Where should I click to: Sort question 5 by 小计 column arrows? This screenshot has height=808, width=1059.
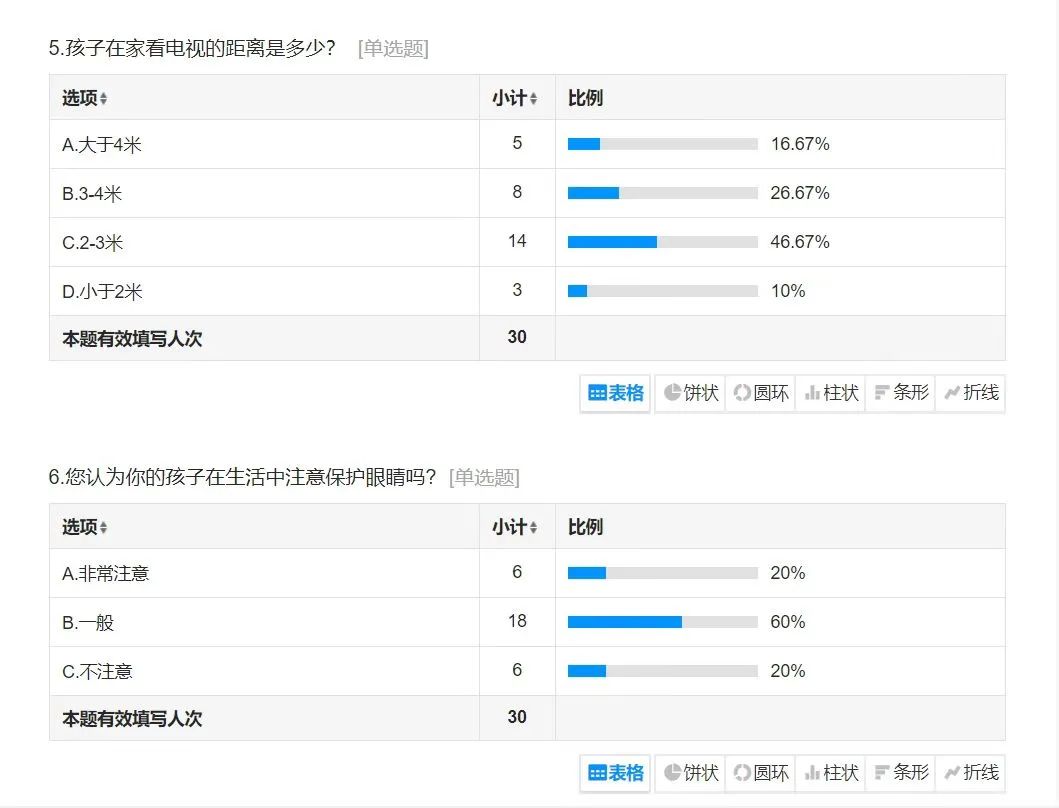tap(534, 99)
